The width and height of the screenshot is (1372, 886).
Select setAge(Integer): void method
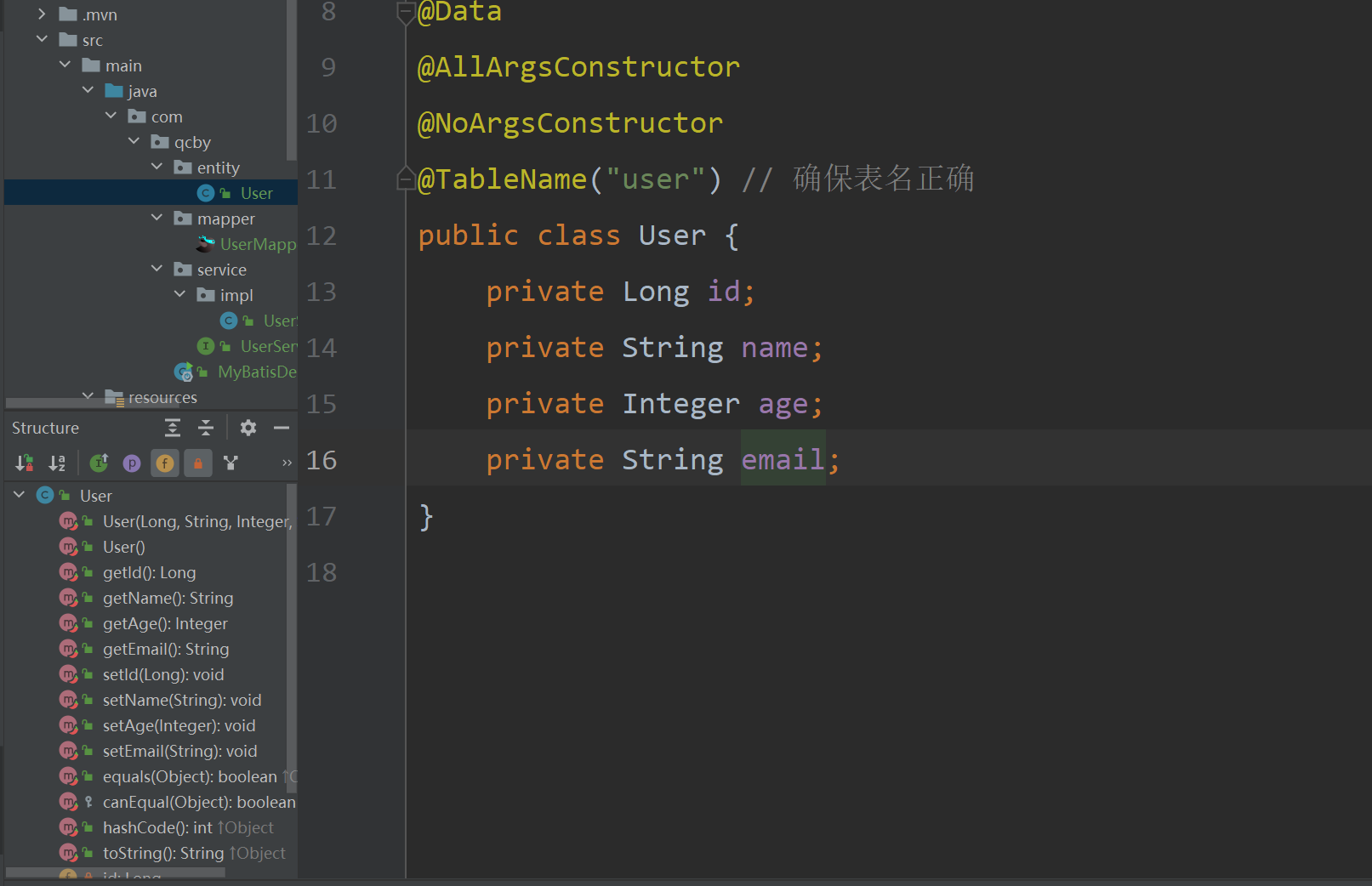pos(179,725)
